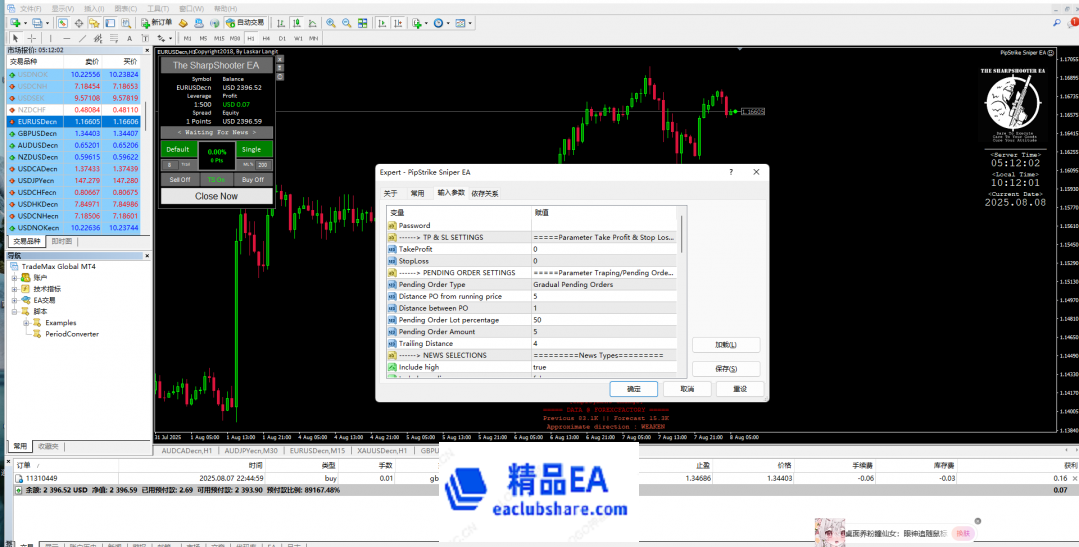Open the periods clock dropdown arrow
Screen dimensions: 1079x547
(x=447, y=23)
